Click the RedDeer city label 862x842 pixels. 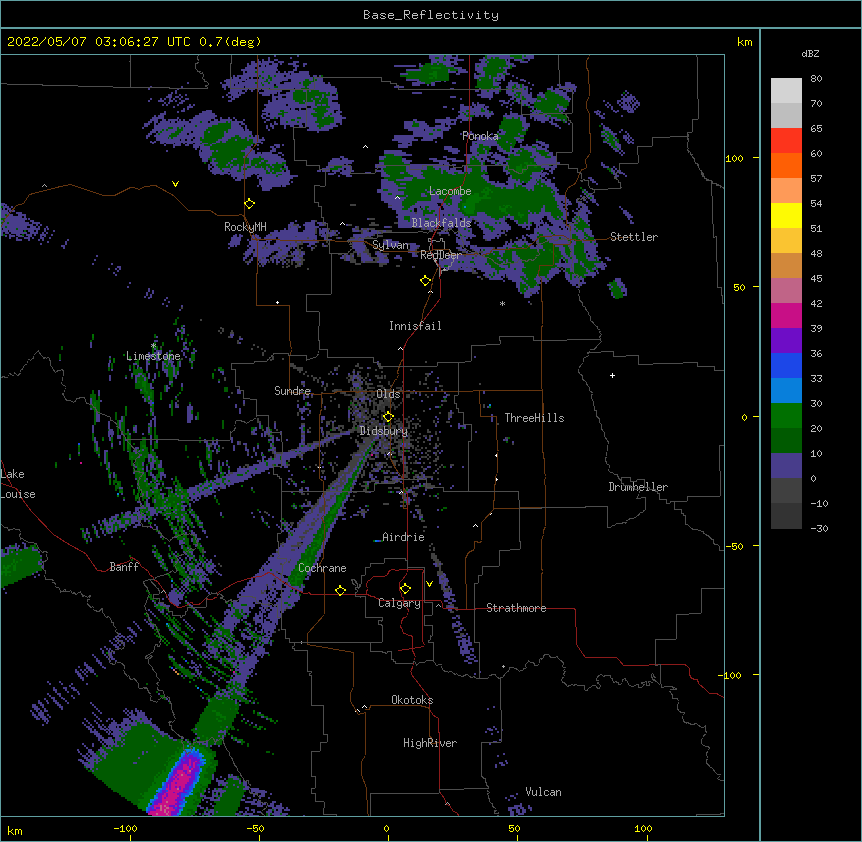(x=441, y=255)
